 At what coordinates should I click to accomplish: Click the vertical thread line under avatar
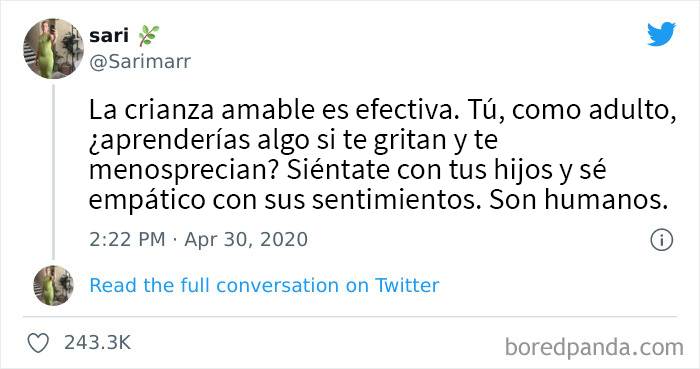point(54,172)
